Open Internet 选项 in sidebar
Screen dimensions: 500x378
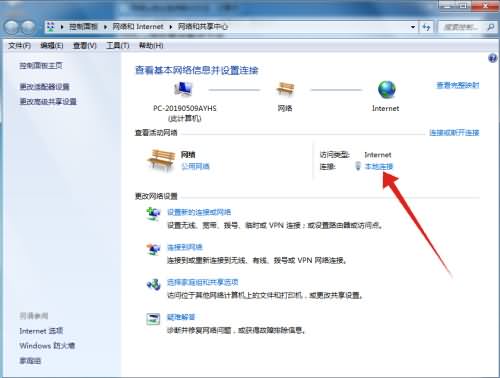click(x=41, y=331)
